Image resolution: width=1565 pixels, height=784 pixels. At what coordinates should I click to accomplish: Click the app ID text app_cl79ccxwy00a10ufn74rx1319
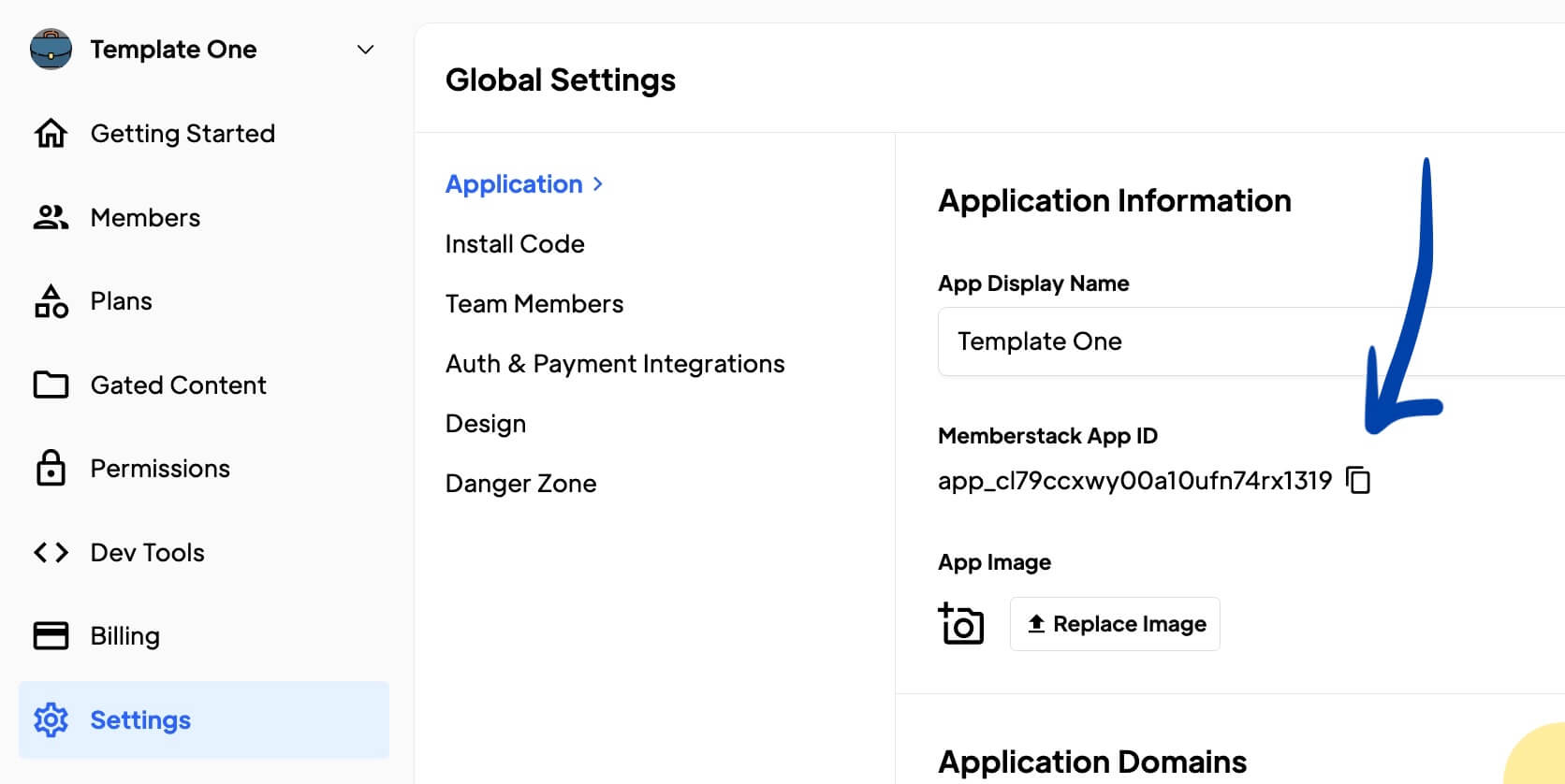tap(1134, 481)
